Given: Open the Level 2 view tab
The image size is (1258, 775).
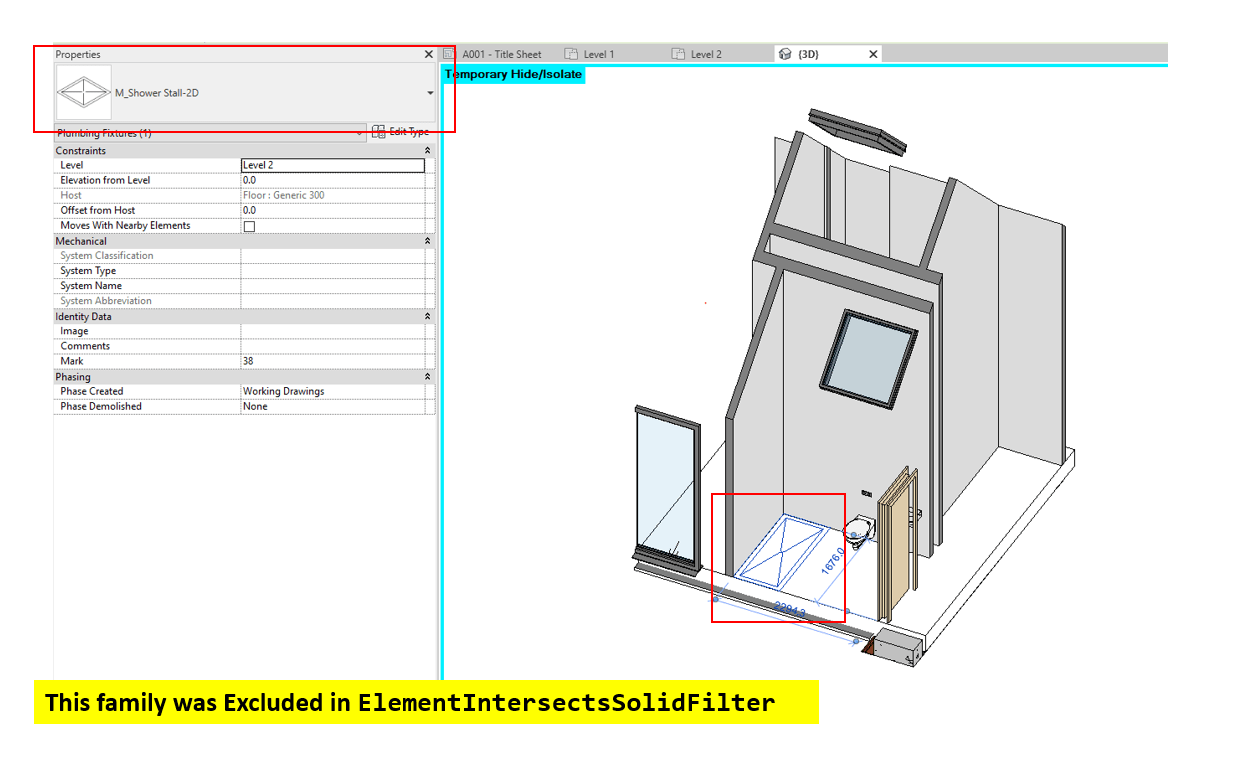Looking at the screenshot, I should [x=705, y=54].
